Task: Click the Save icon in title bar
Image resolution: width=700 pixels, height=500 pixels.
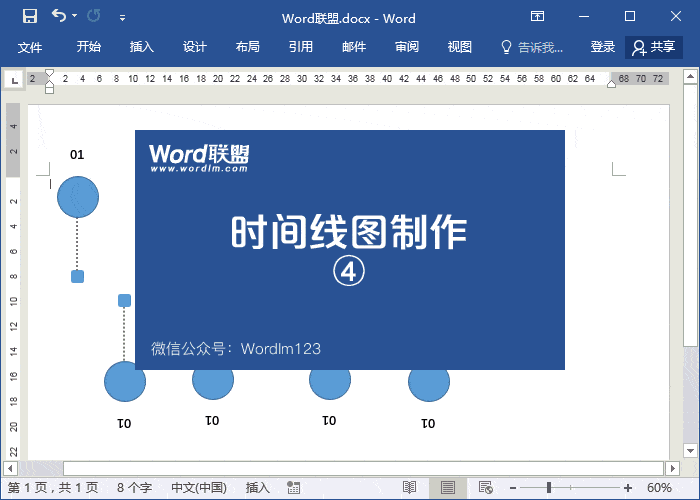Action: pos(30,17)
